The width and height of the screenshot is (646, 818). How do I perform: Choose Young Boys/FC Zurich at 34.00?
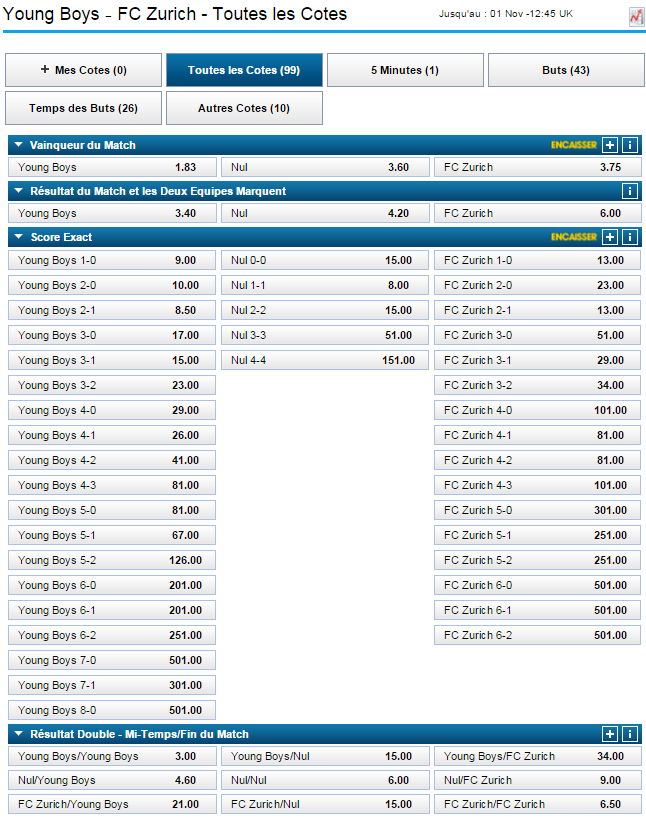[537, 756]
